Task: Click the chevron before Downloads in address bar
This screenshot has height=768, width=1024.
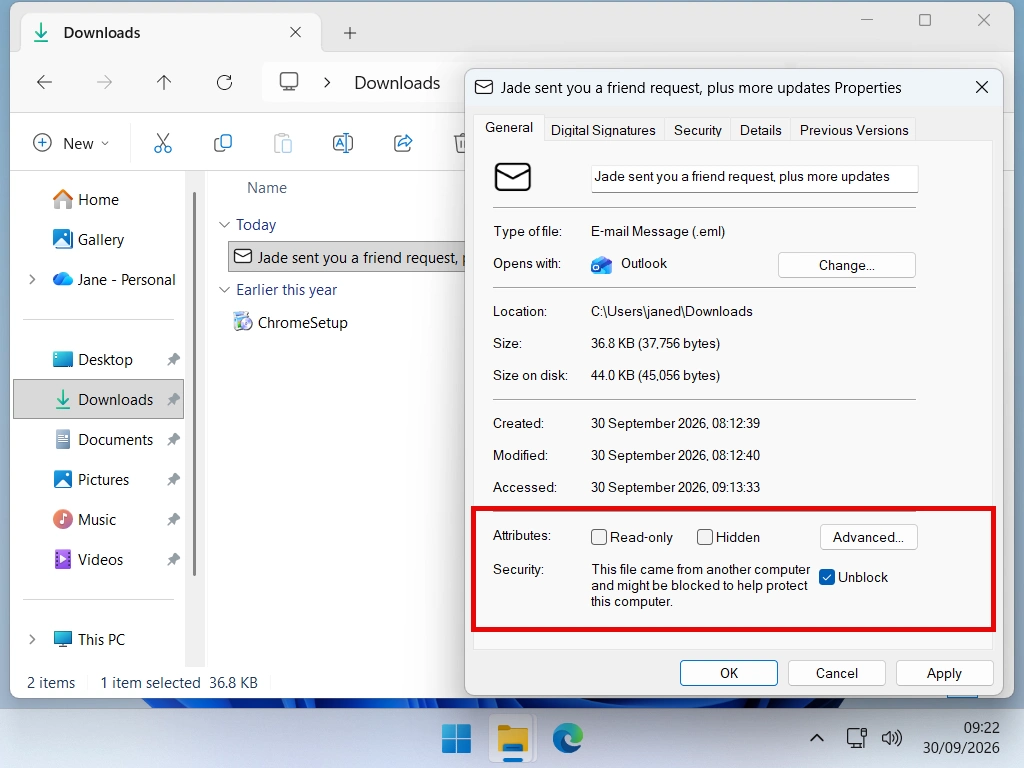Action: pos(327,83)
